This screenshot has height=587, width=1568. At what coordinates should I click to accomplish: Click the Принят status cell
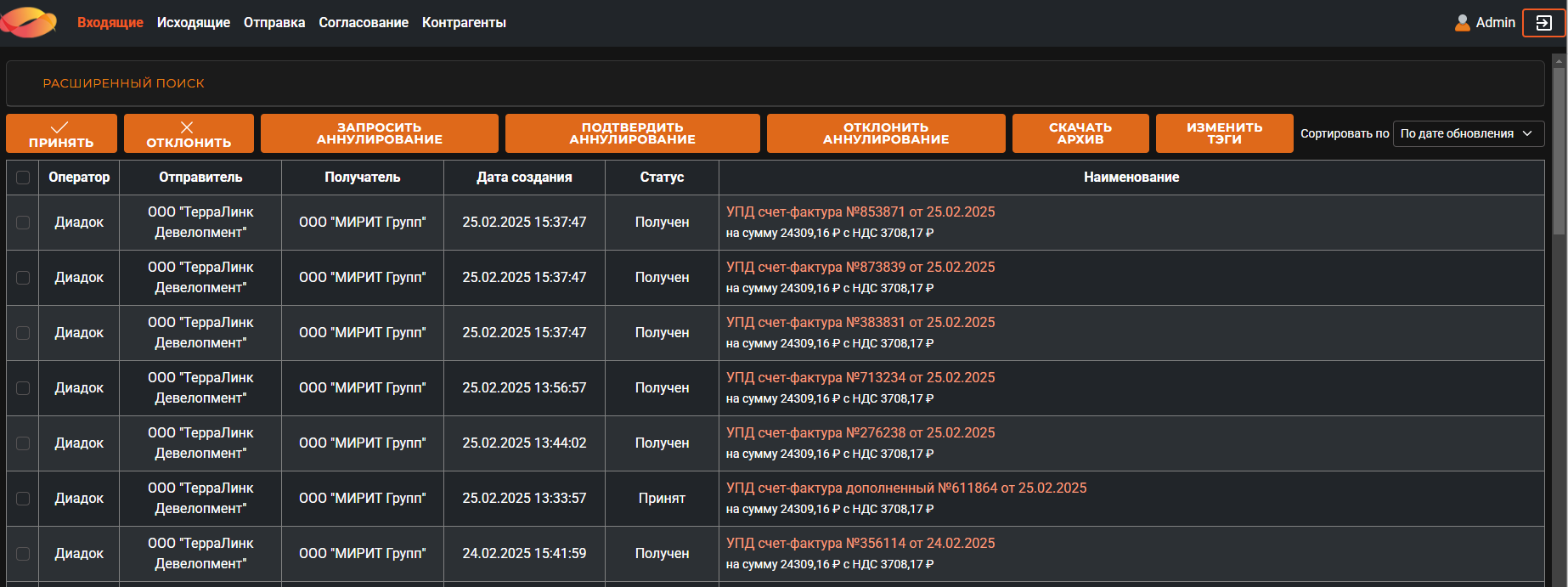pos(662,499)
